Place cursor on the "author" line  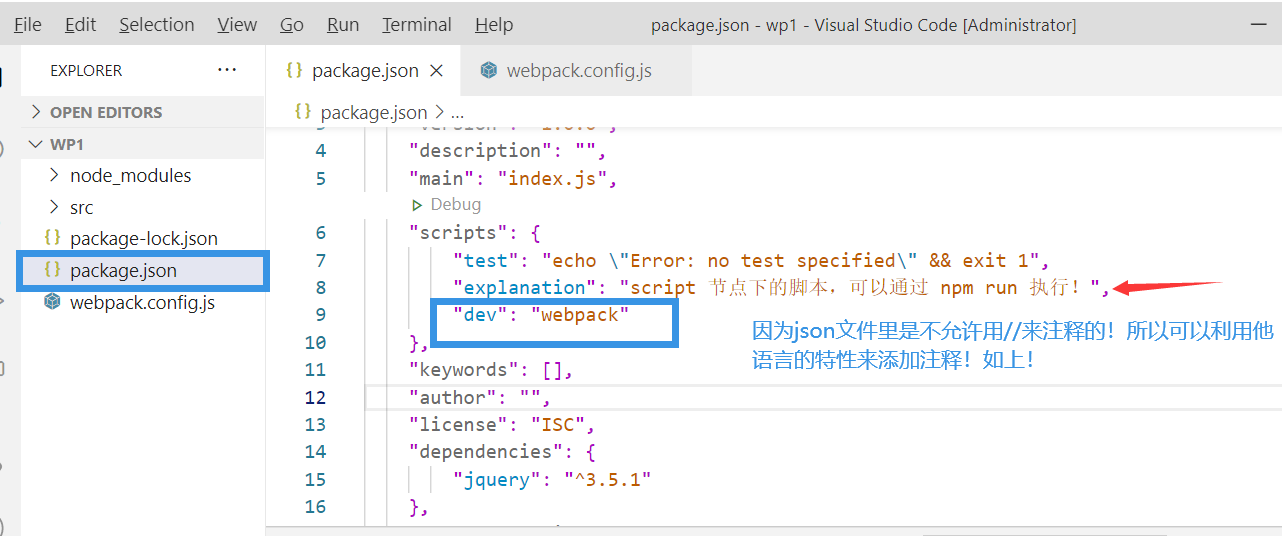(823, 397)
